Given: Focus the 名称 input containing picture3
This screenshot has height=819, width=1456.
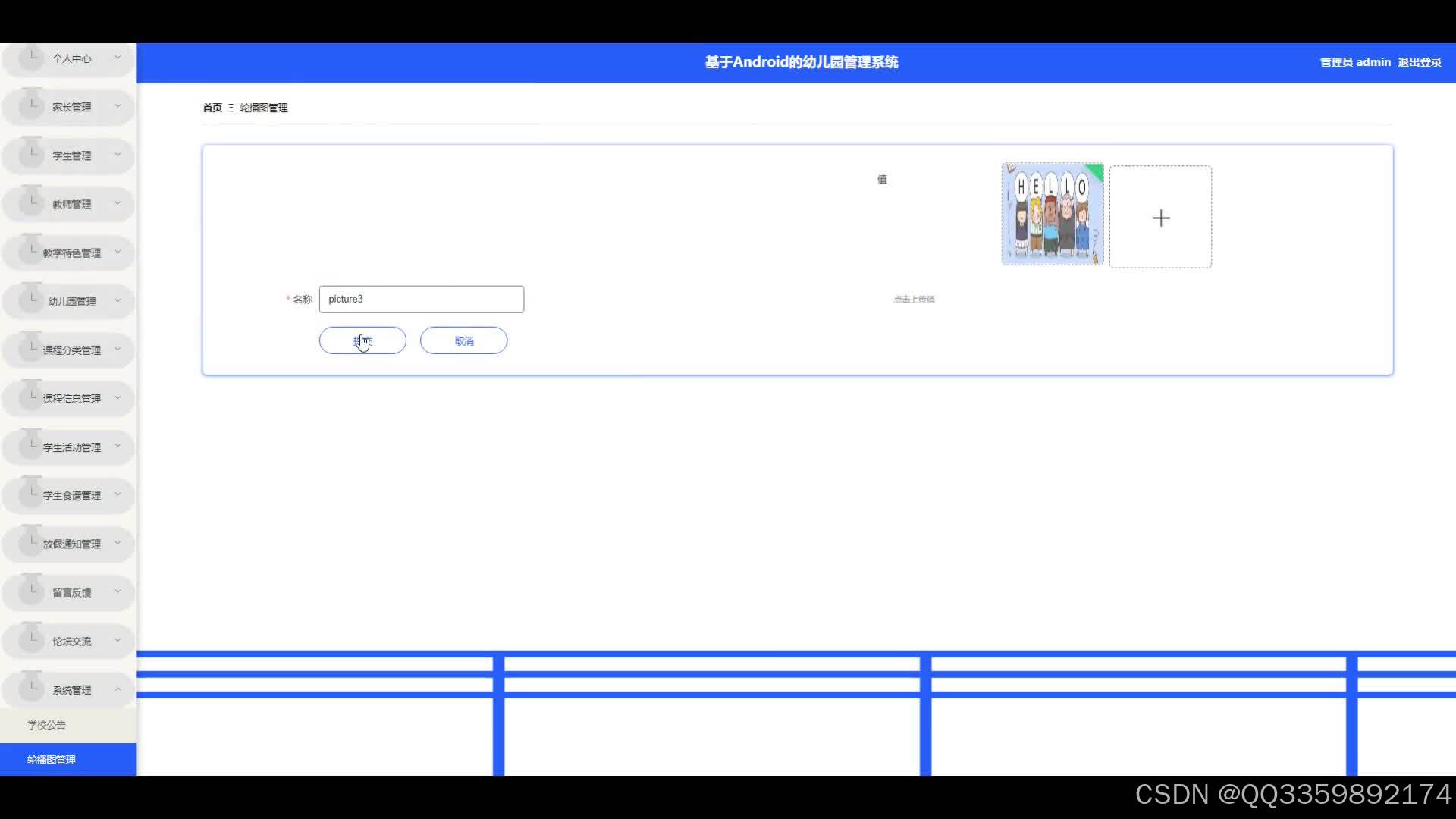Looking at the screenshot, I should [x=422, y=300].
